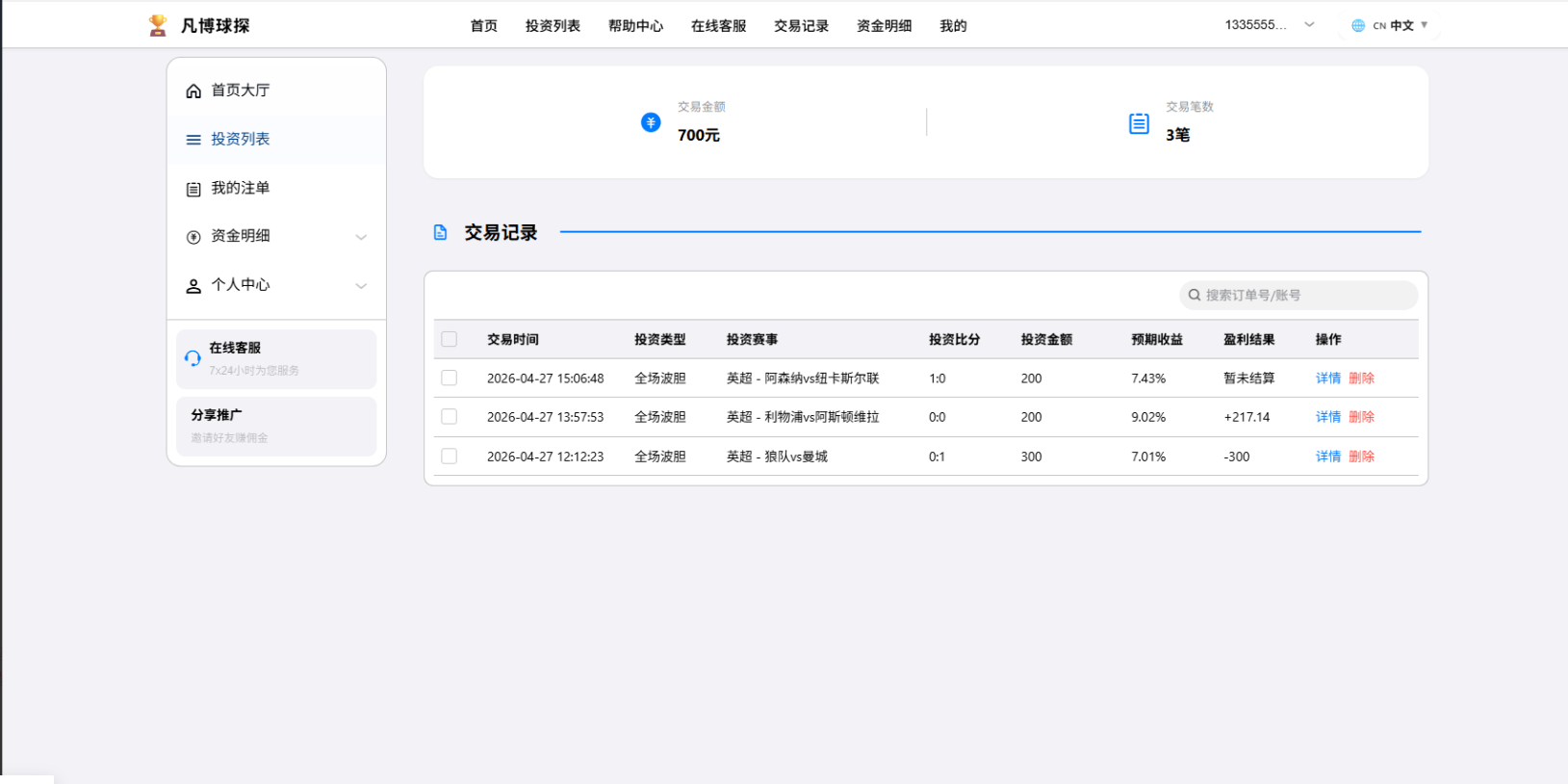
Task: Check the row for 13:57:53 transaction
Action: pos(449,416)
